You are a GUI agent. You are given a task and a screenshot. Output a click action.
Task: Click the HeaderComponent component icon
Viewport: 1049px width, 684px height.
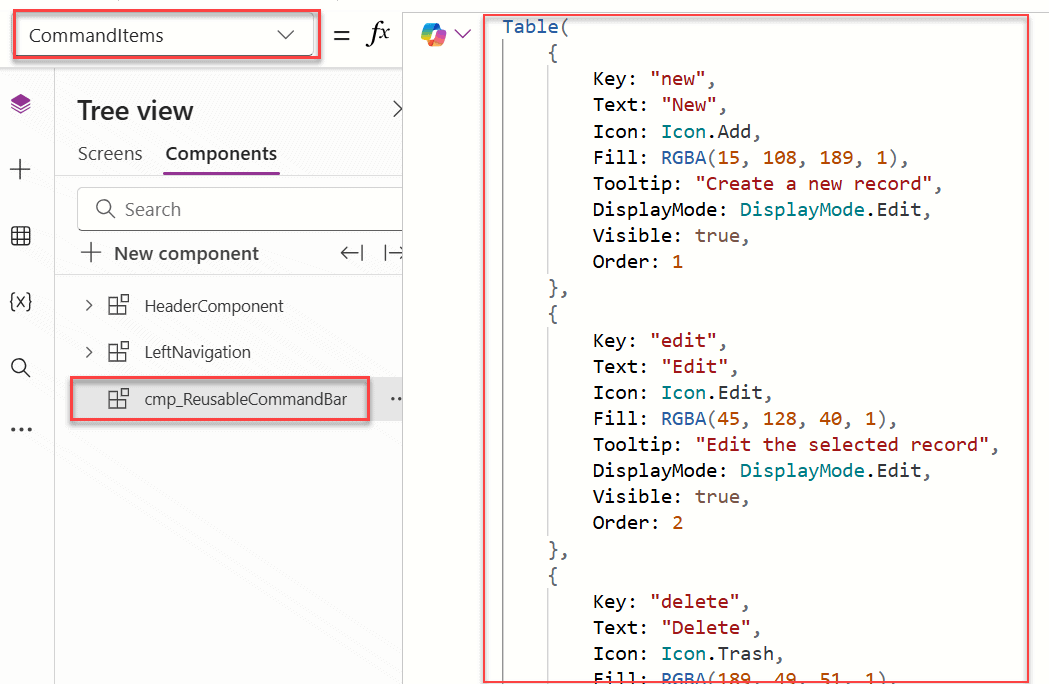118,305
